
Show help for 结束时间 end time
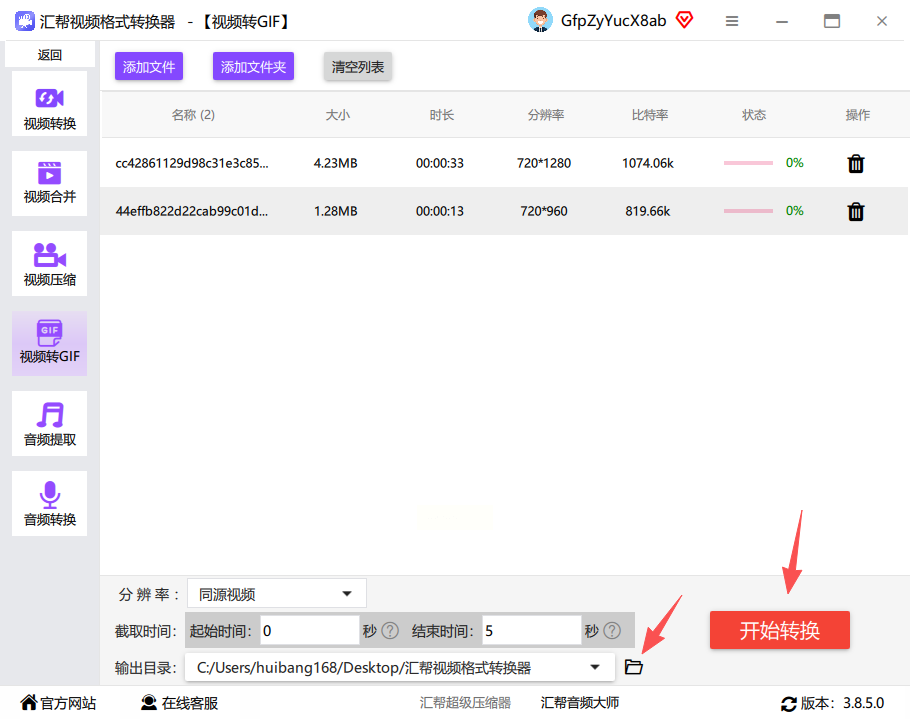[x=612, y=630]
